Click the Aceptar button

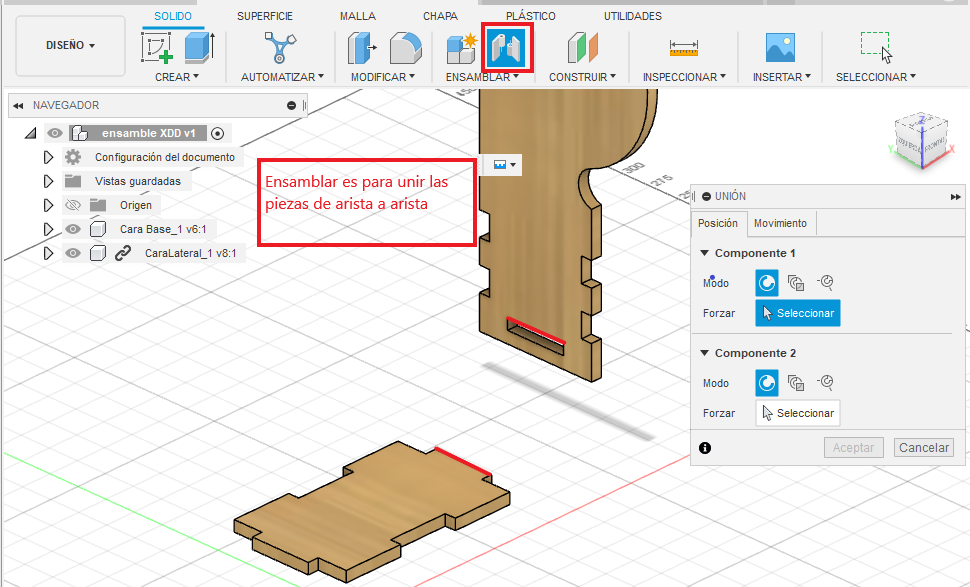tap(853, 448)
